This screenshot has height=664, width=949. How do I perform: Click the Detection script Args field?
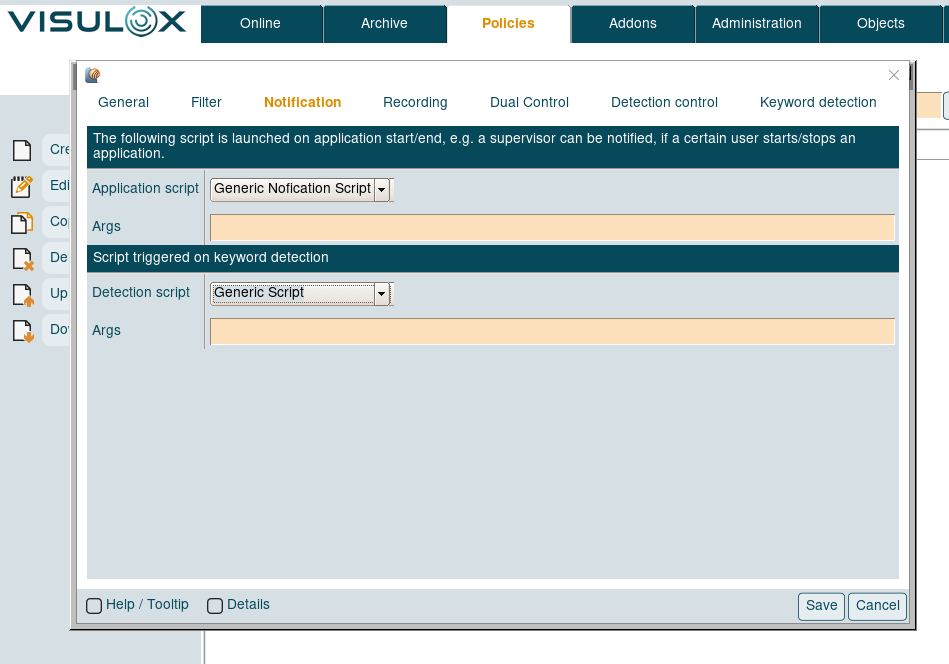point(551,332)
